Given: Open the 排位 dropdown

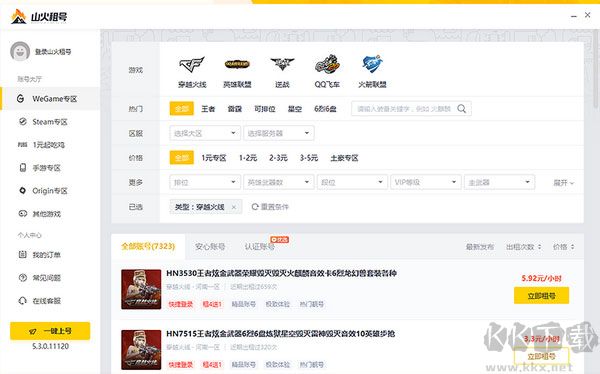Looking at the screenshot, I should coord(205,182).
